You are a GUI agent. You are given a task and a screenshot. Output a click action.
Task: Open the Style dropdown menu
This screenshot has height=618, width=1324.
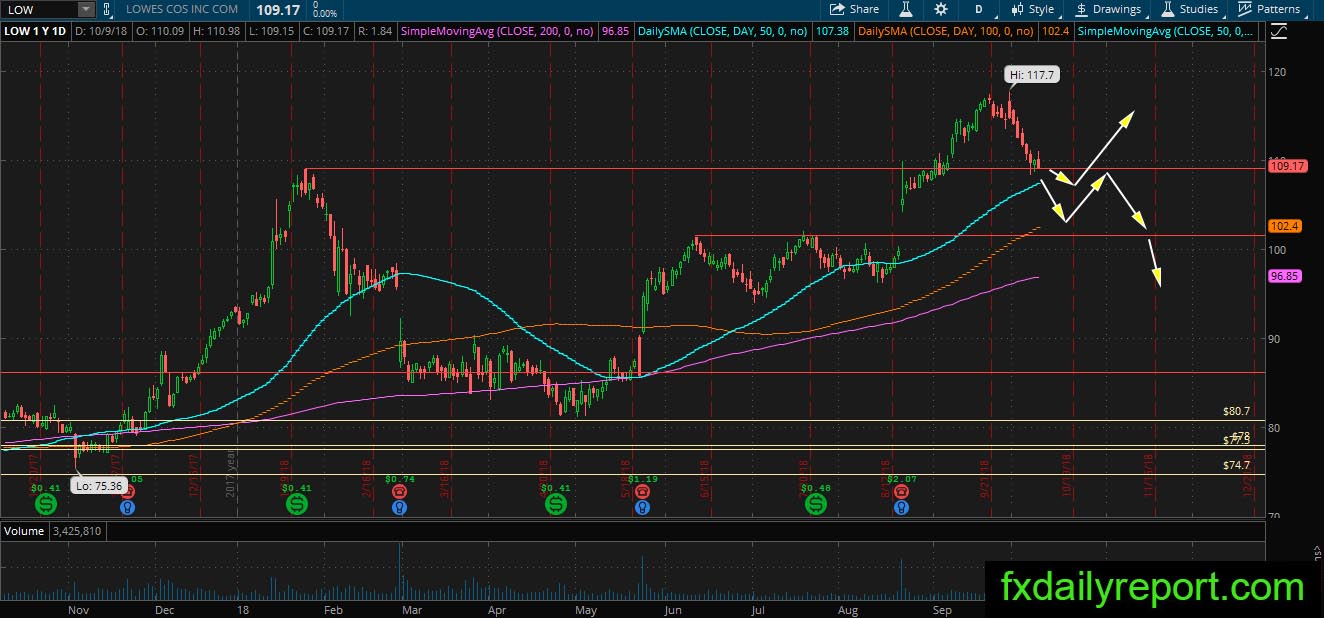[1033, 9]
